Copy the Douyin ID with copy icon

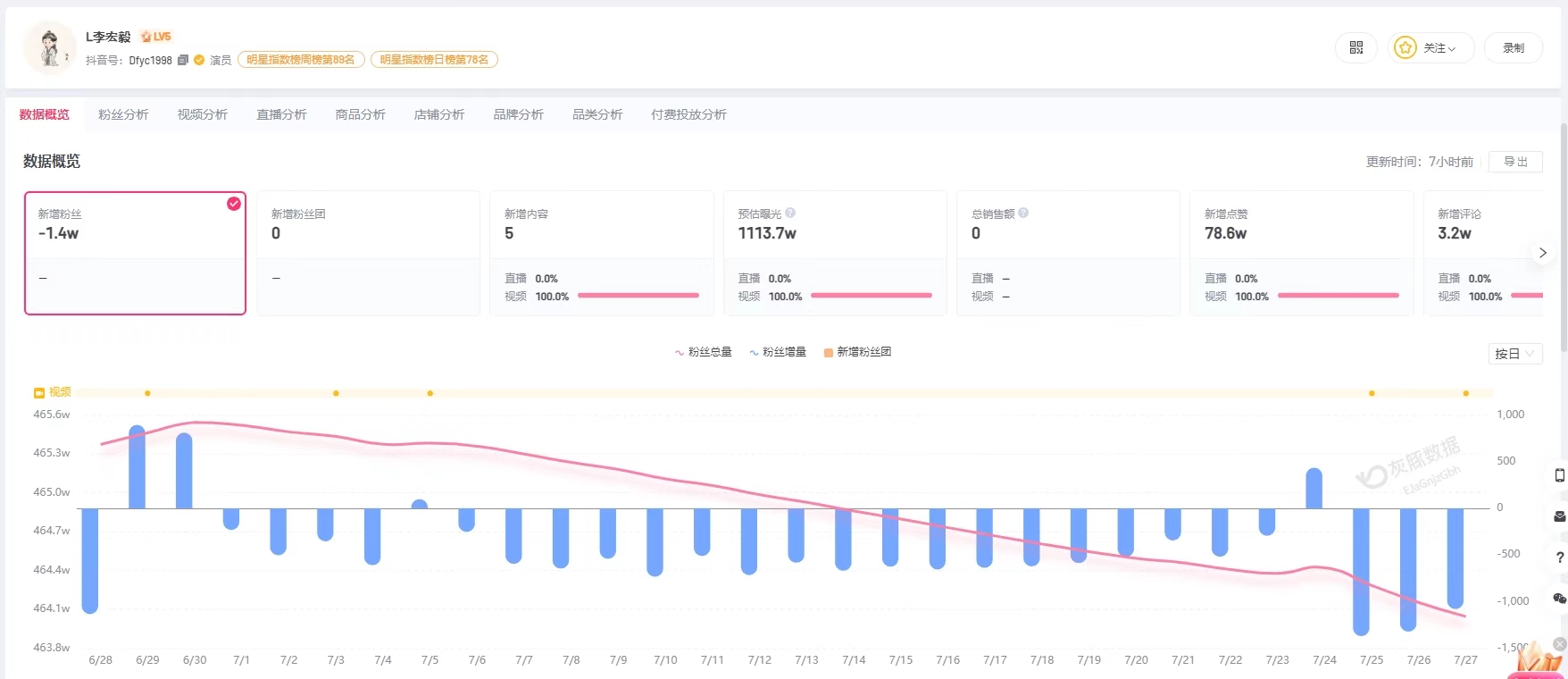point(183,60)
